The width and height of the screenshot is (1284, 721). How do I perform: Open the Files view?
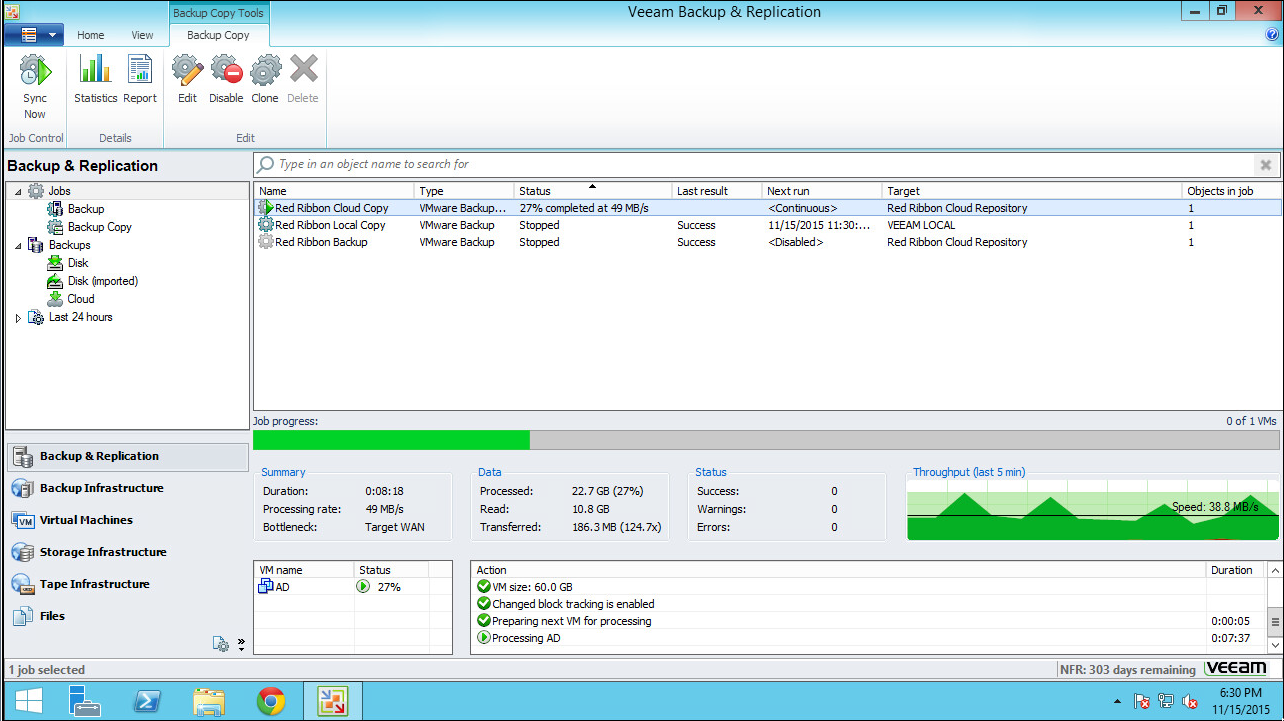pos(127,617)
